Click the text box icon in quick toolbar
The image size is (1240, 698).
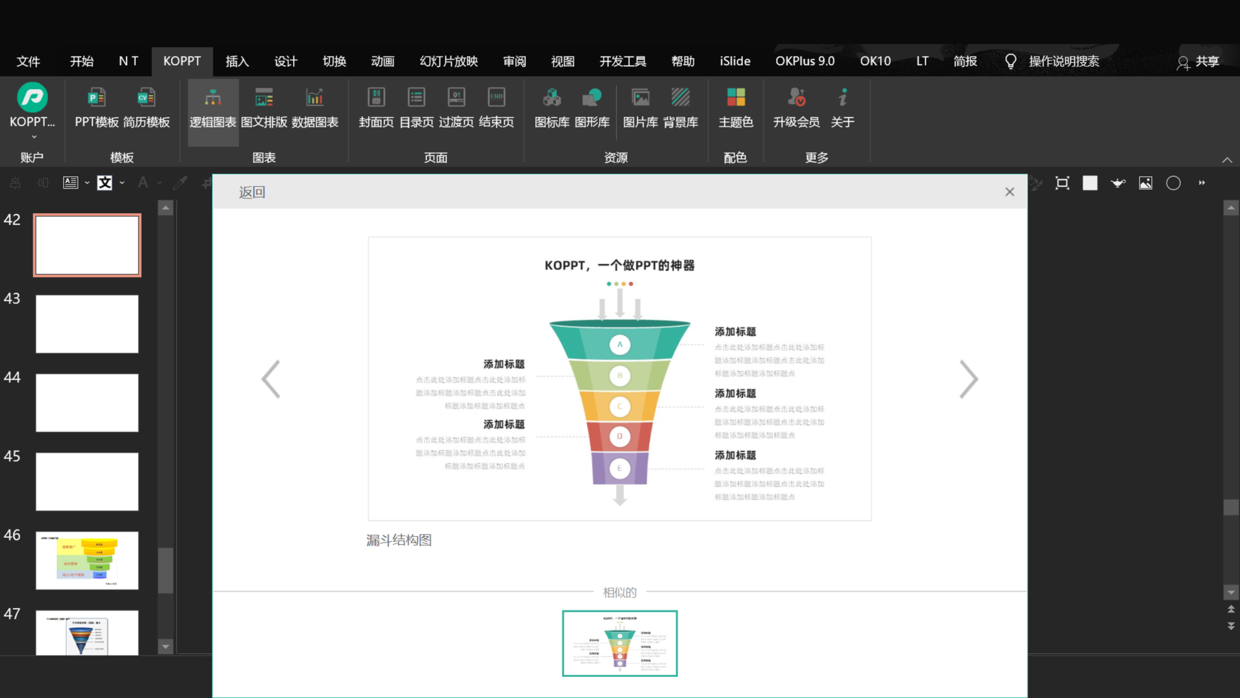(x=71, y=183)
